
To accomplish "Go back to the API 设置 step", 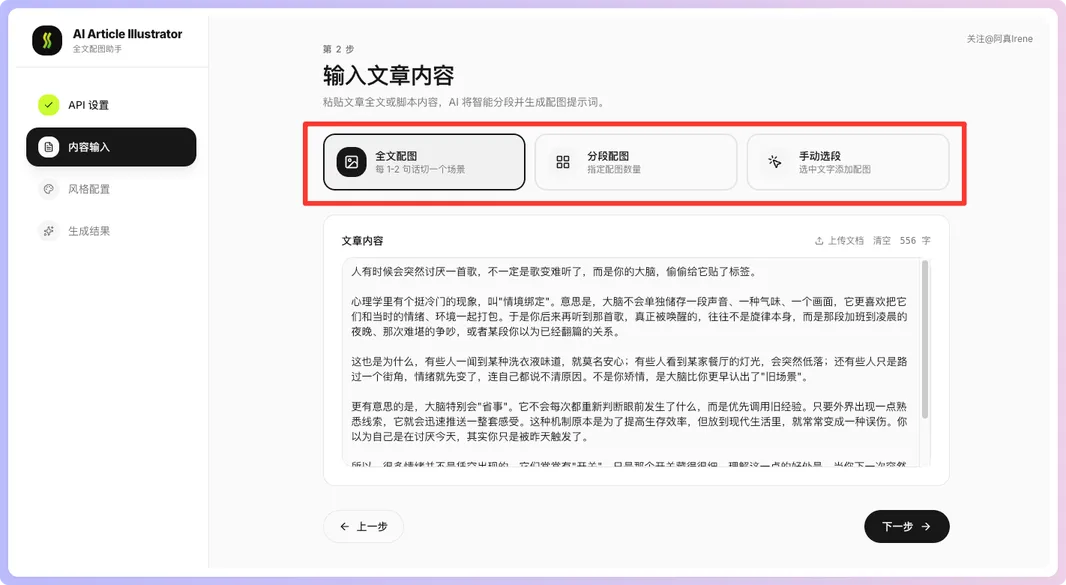I will point(100,104).
